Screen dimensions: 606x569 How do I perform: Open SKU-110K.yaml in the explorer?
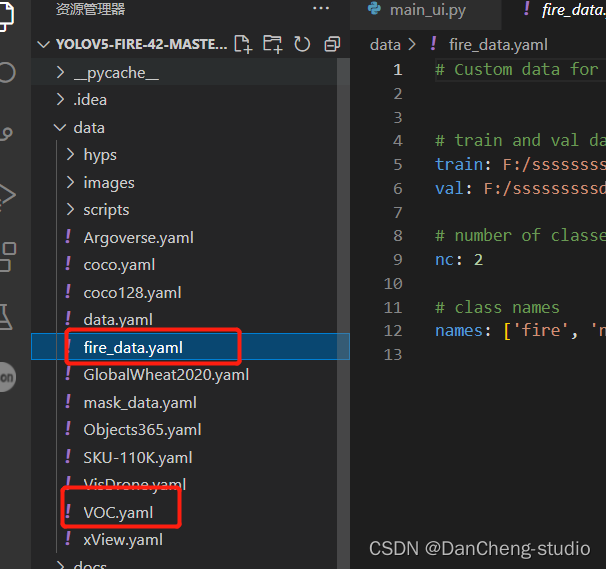click(x=138, y=458)
